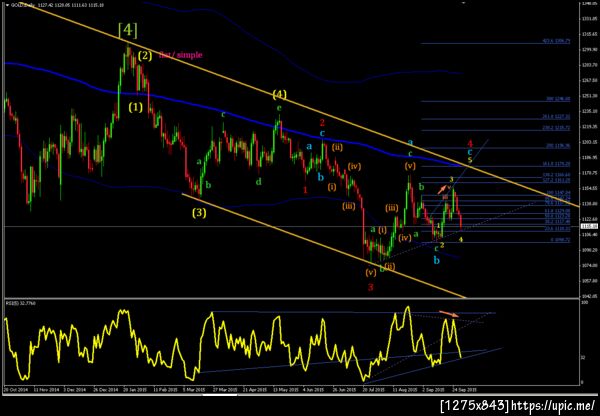This screenshot has height=416, width=600.
Task: Click the '13 May 2015' date label
Action: click(x=285, y=389)
